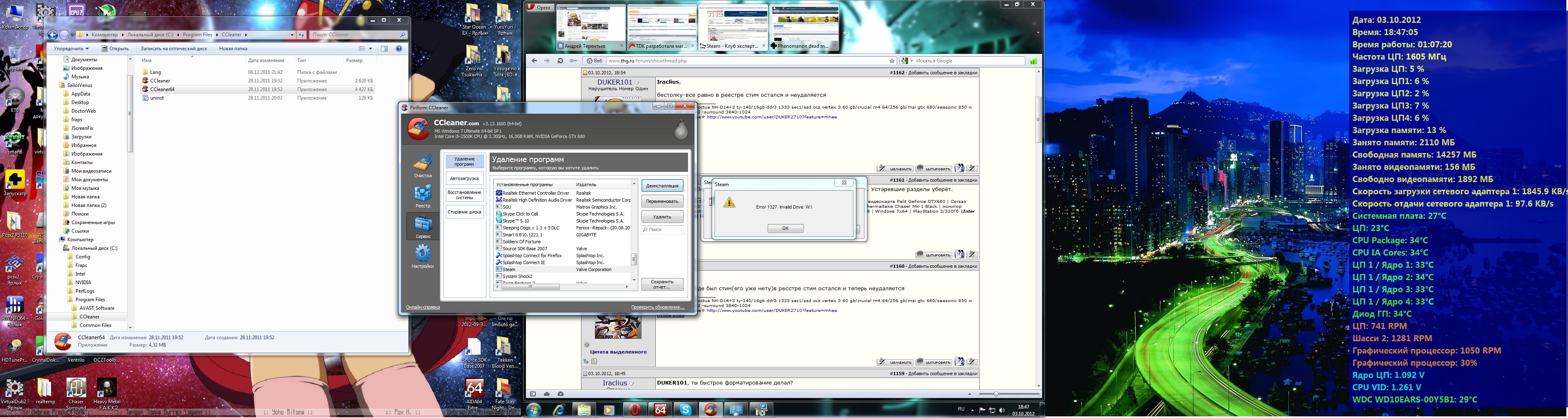Select CCleaner64 file in Explorer
Screen dimensions: 1568x418
(x=258, y=89)
